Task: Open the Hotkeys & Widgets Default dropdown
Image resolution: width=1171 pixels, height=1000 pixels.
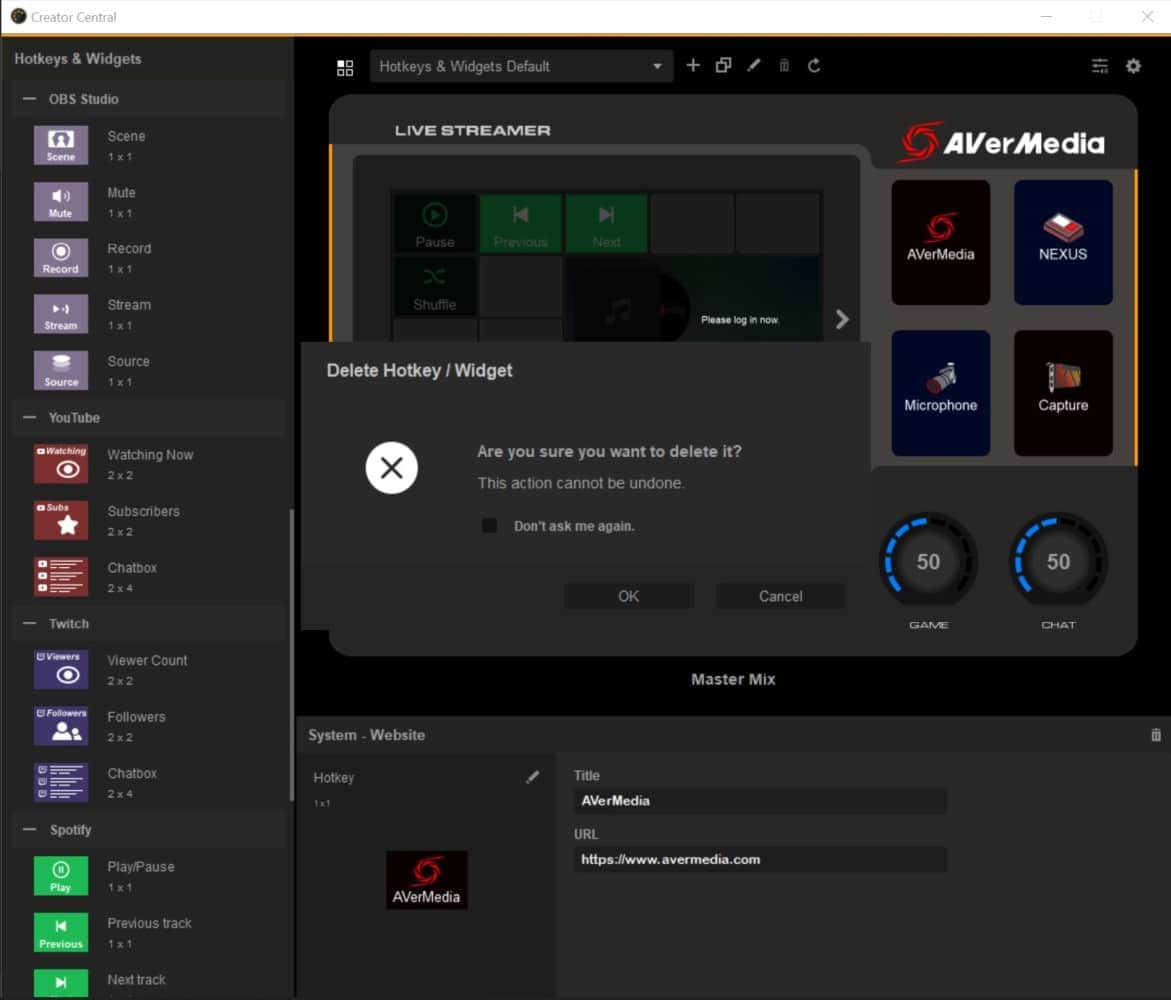Action: click(x=520, y=67)
